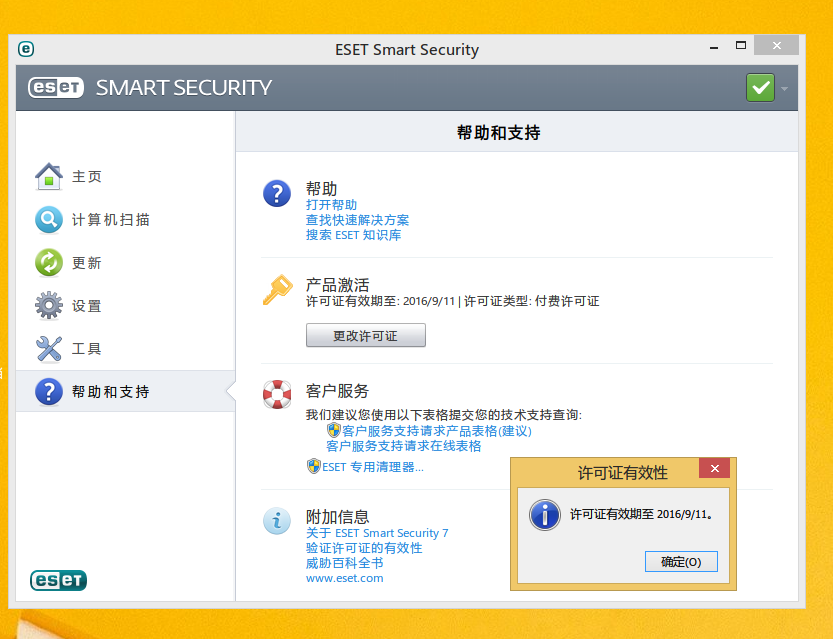The height and width of the screenshot is (639, 833).
Task: Go to 计算机扫描 section
Action: click(110, 219)
